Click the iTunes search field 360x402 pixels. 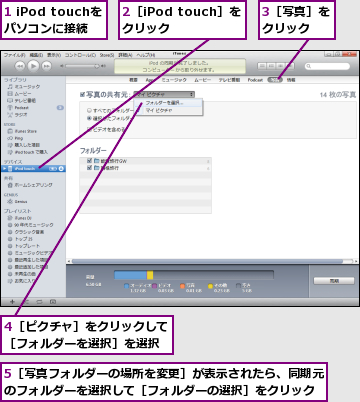(x=328, y=66)
